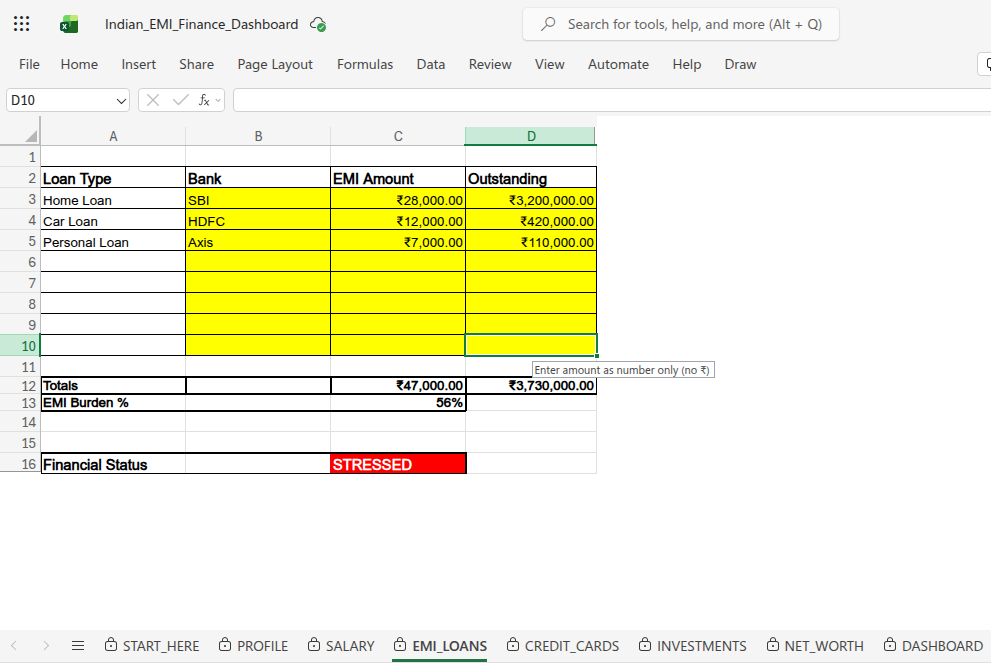Viewport: 991px width, 664px height.
Task: Select column A header
Action: (113, 136)
